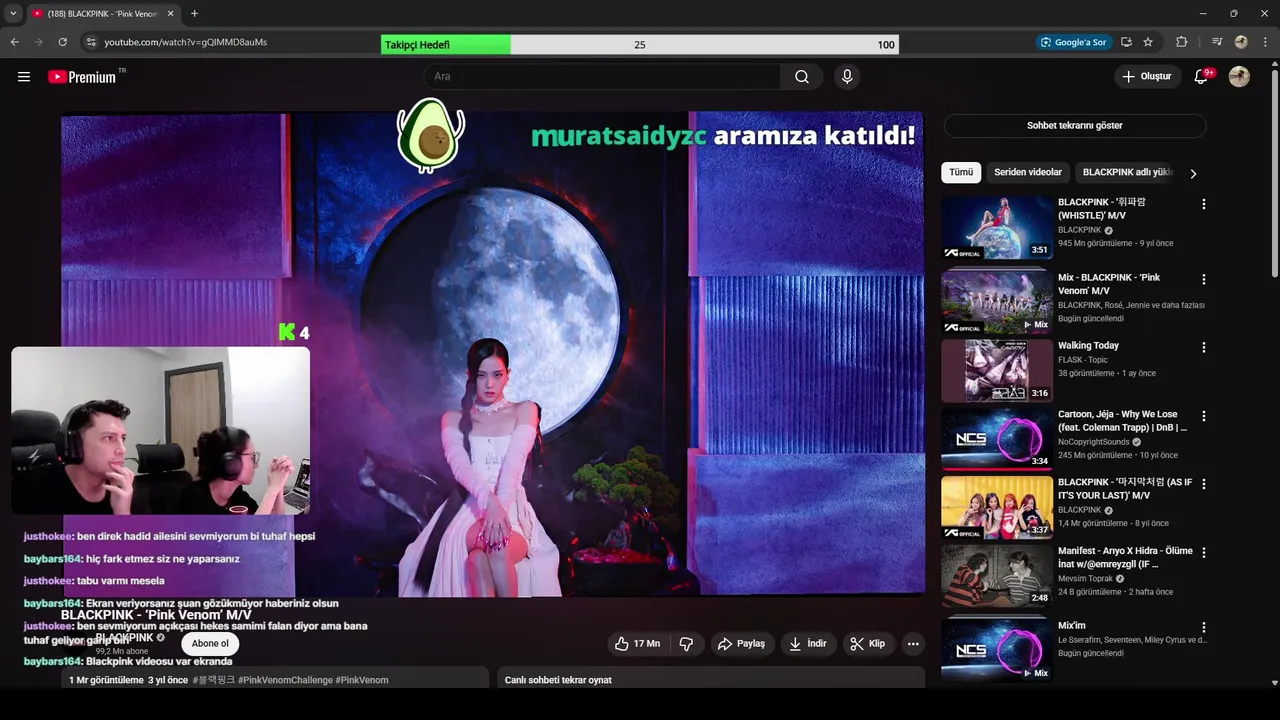Like the video with thumbs up
Image resolution: width=1280 pixels, height=720 pixels.
tap(637, 644)
